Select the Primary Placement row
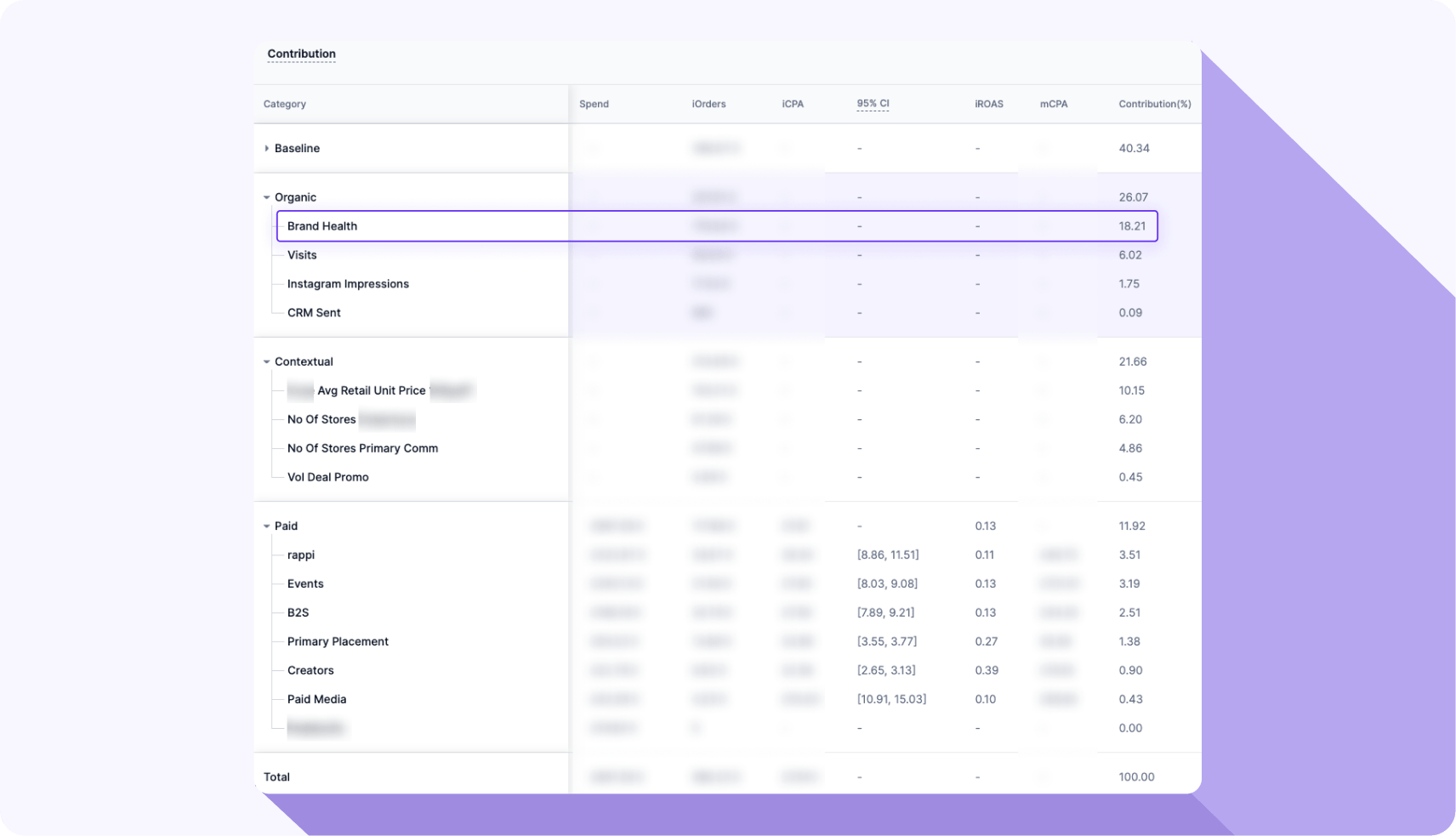Image resolution: width=1456 pixels, height=836 pixels. click(x=727, y=641)
